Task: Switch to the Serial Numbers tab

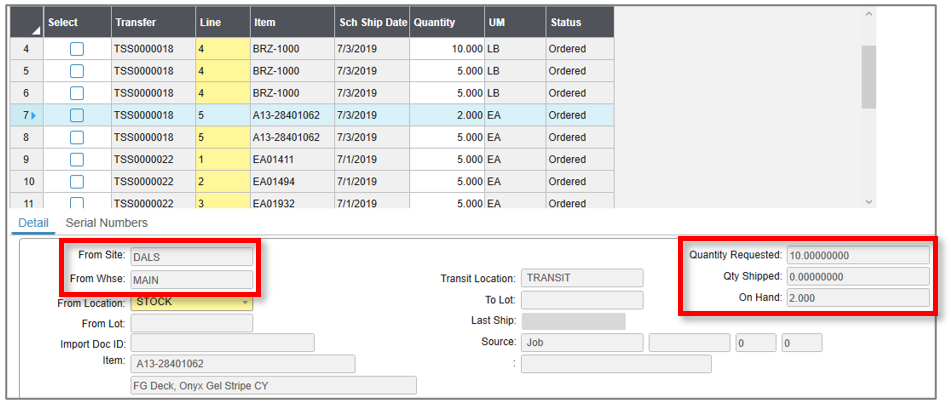Action: [107, 222]
